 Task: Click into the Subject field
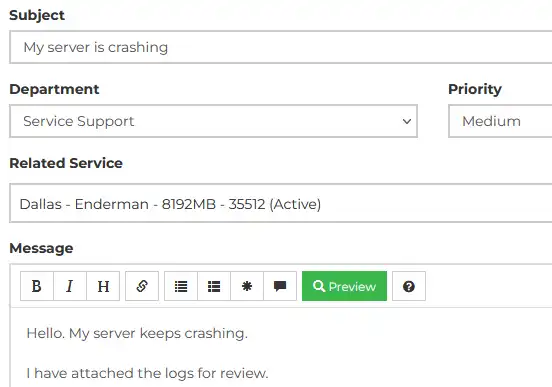pos(281,47)
